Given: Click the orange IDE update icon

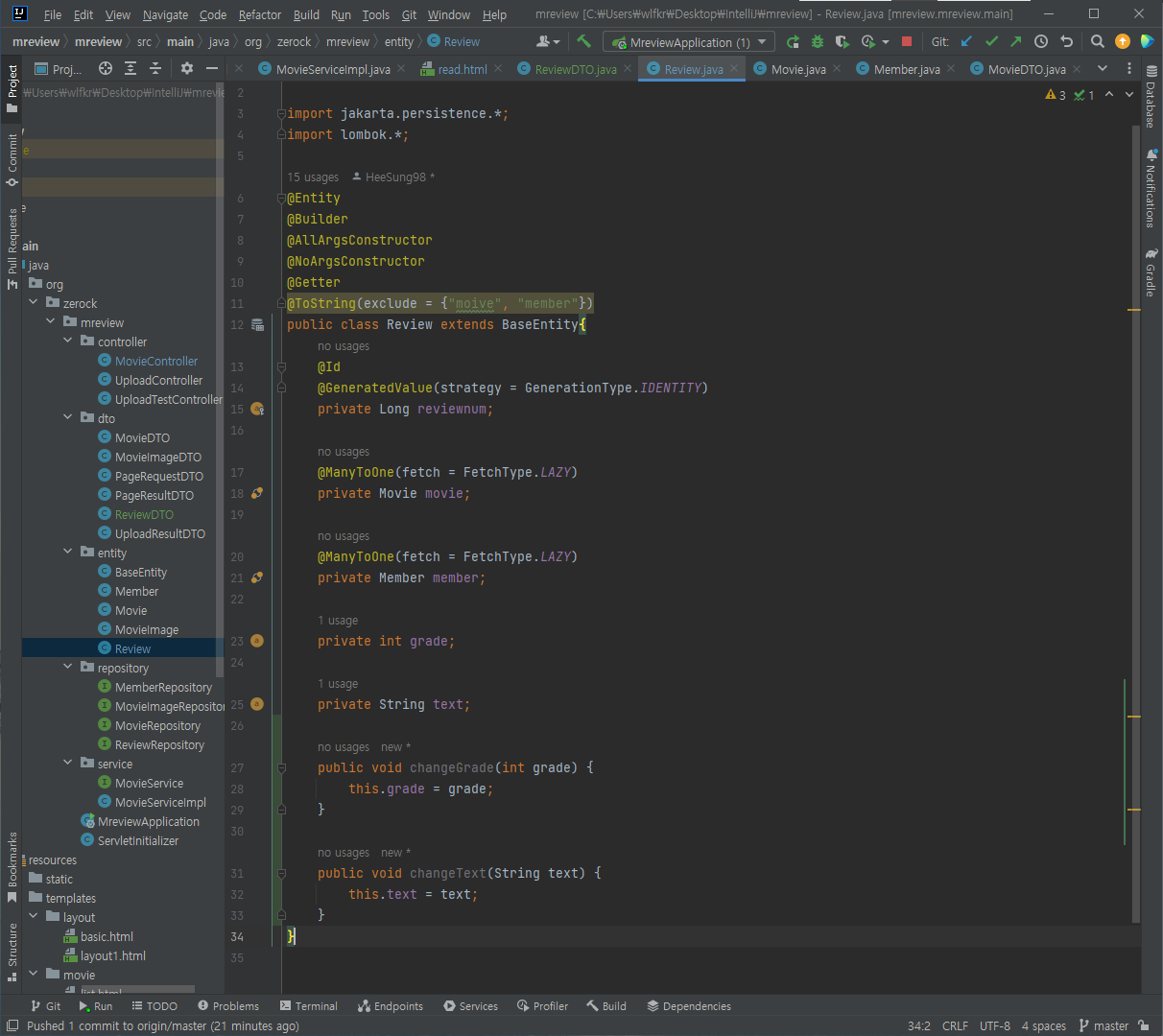Looking at the screenshot, I should pyautogui.click(x=1123, y=41).
